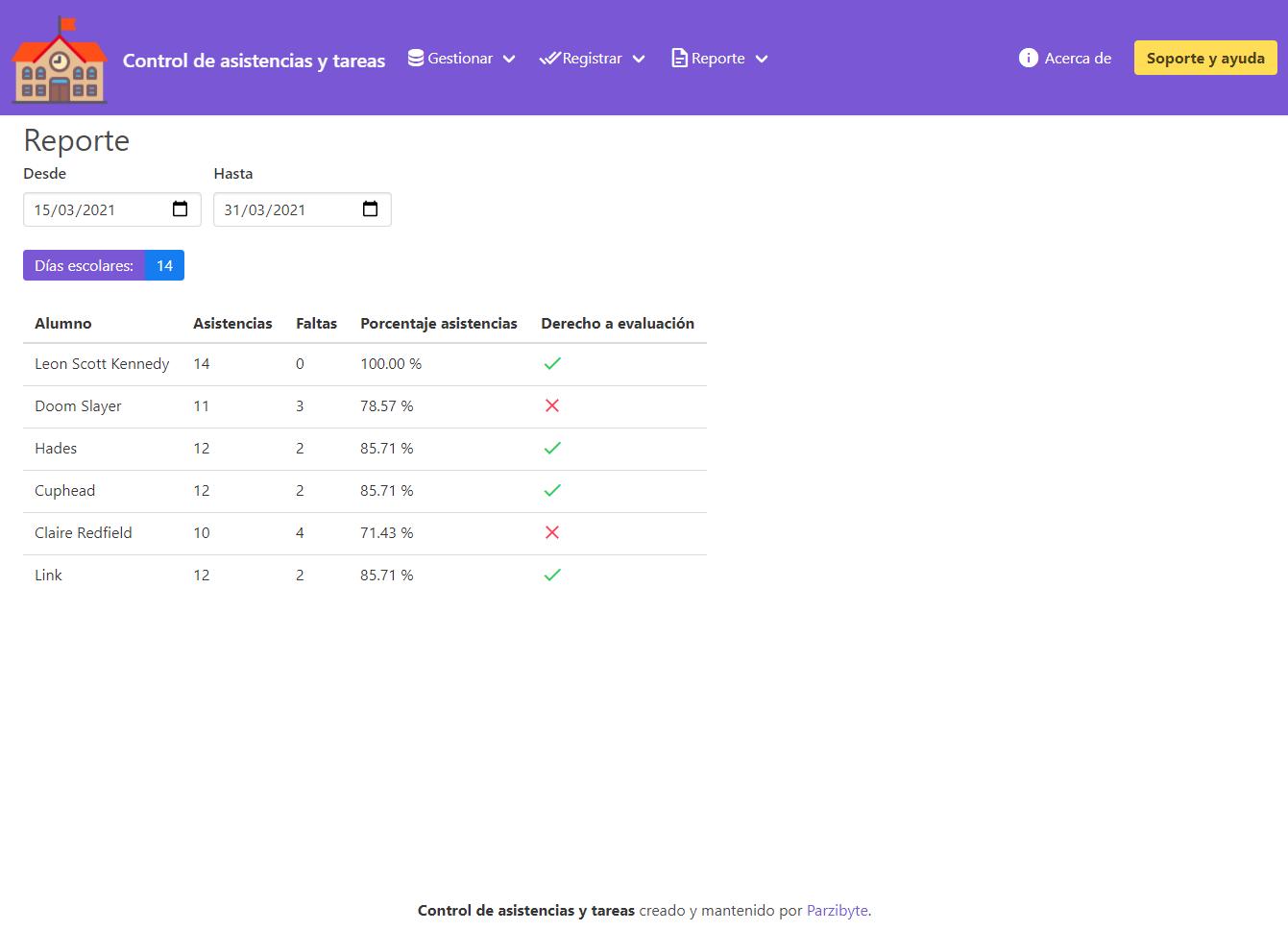Follow the Parzibyte footer link
Image resolution: width=1288 pixels, height=931 pixels.
coord(837,911)
